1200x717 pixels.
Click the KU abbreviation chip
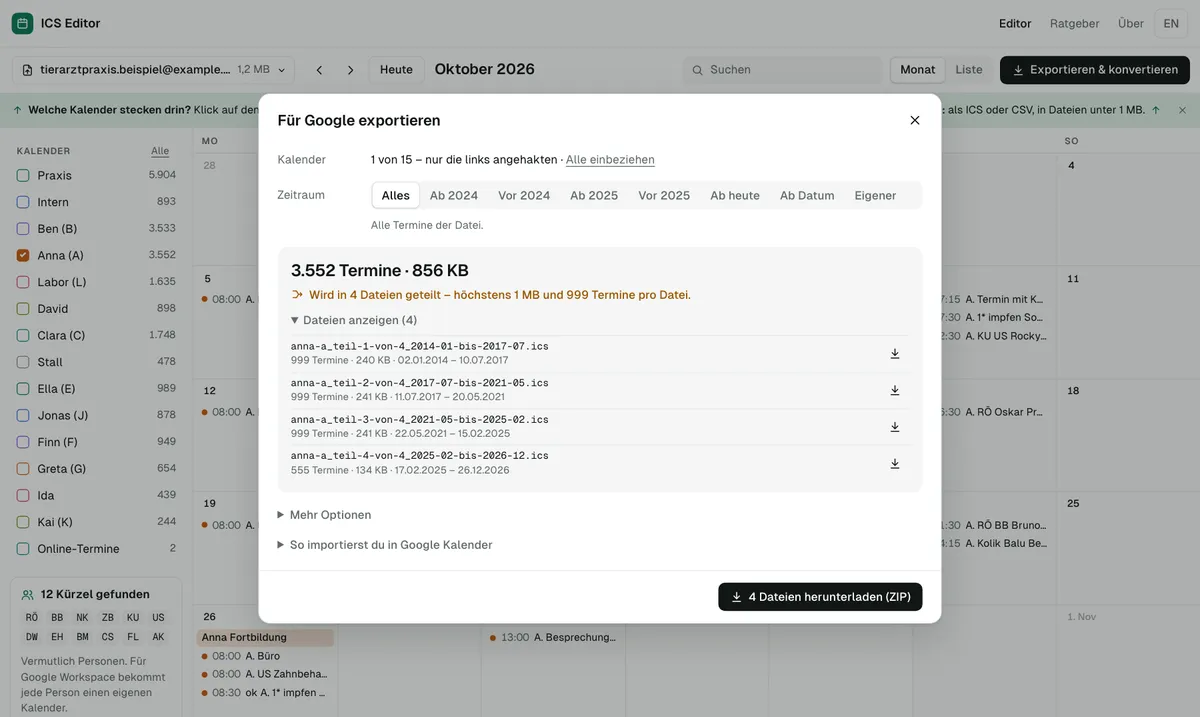[x=133, y=618]
